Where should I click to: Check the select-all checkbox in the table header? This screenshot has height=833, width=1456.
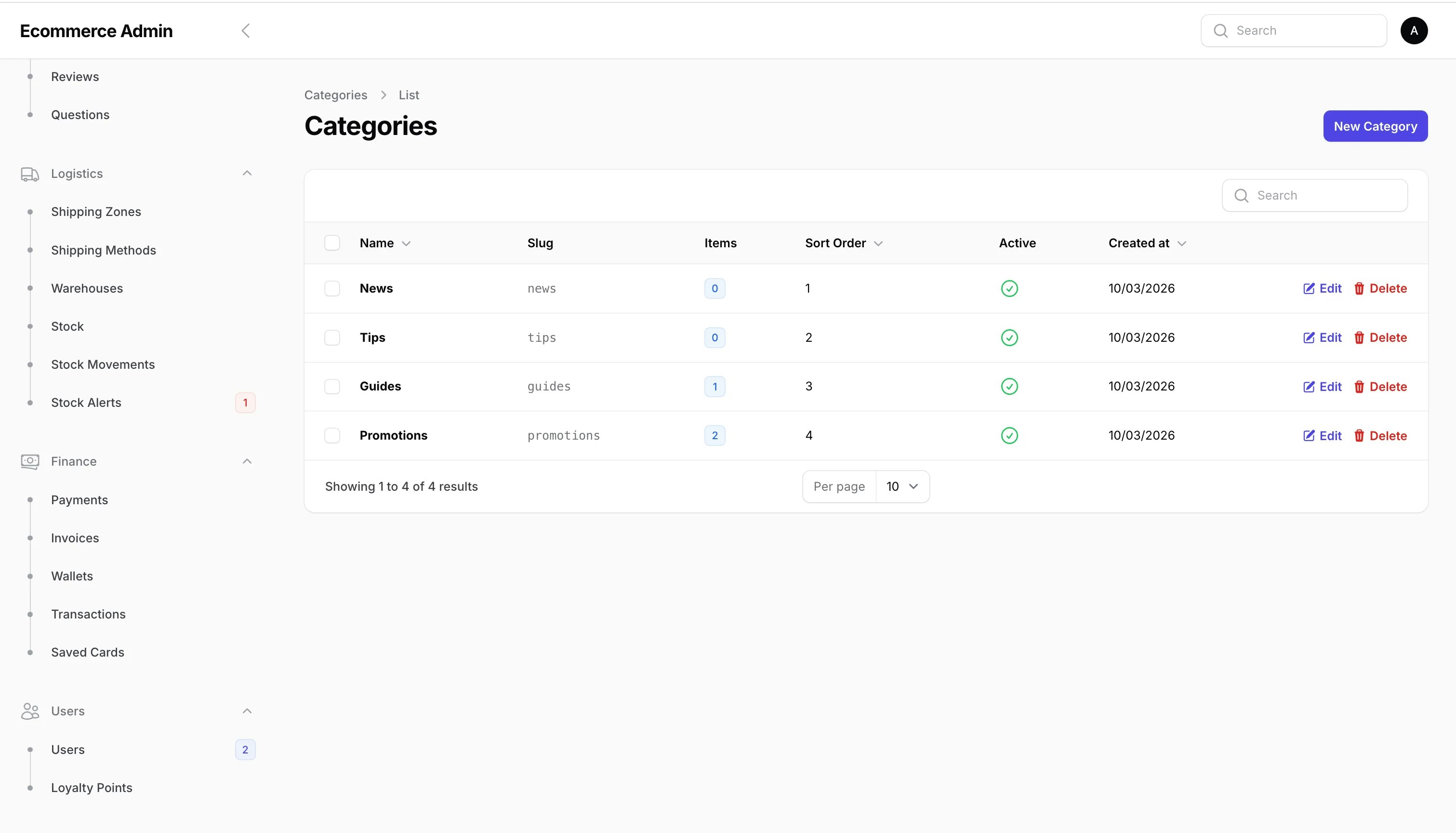tap(332, 242)
